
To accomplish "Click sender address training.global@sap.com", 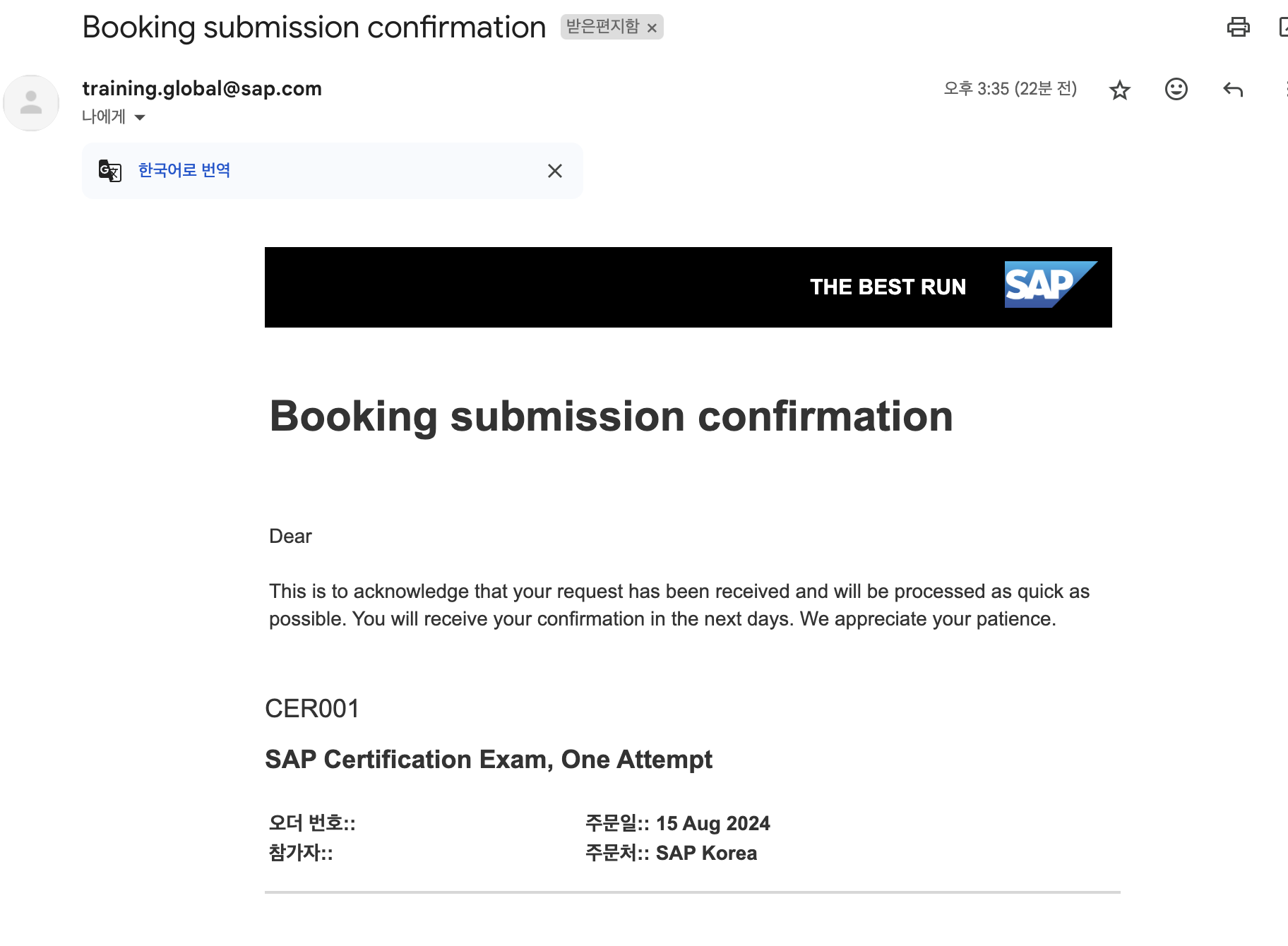I will 202,88.
